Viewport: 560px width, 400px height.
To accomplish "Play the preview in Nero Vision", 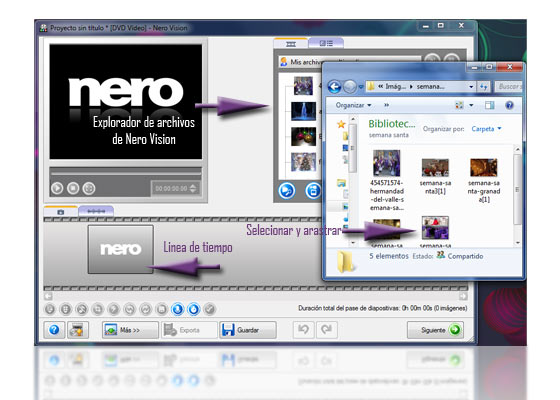I will (x=57, y=188).
